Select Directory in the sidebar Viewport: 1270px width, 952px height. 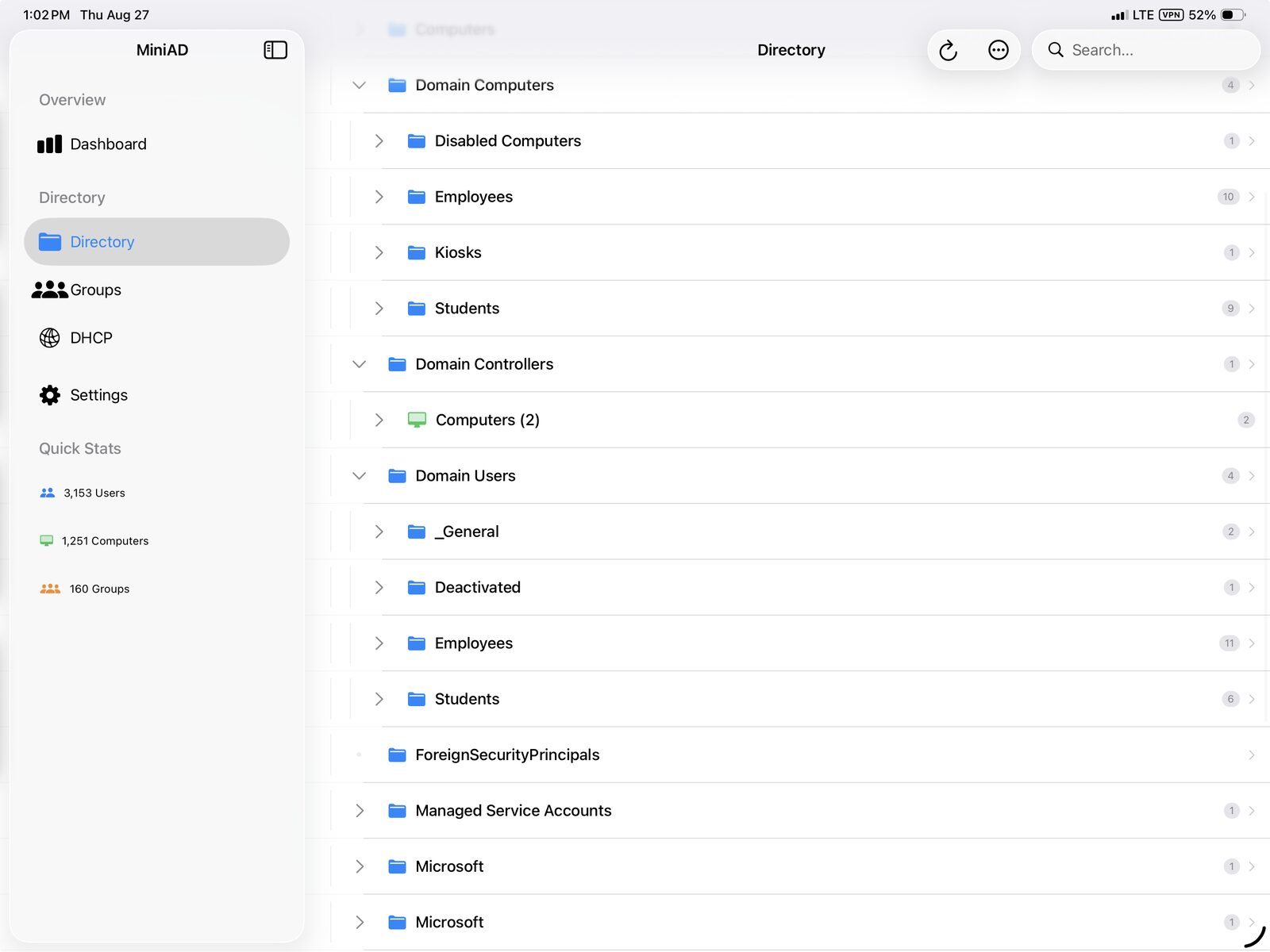pyautogui.click(x=156, y=242)
